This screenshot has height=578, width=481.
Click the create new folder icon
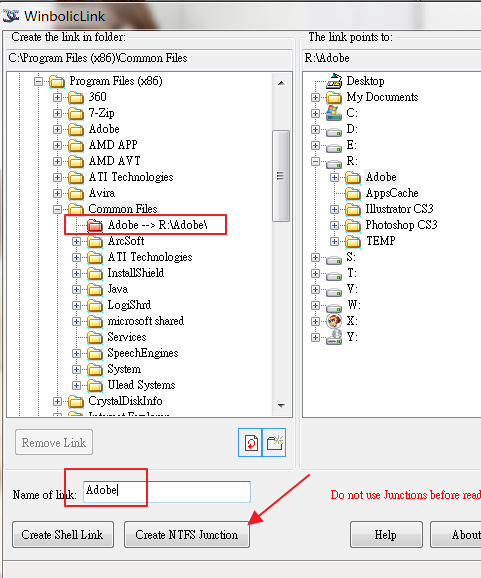pos(274,442)
